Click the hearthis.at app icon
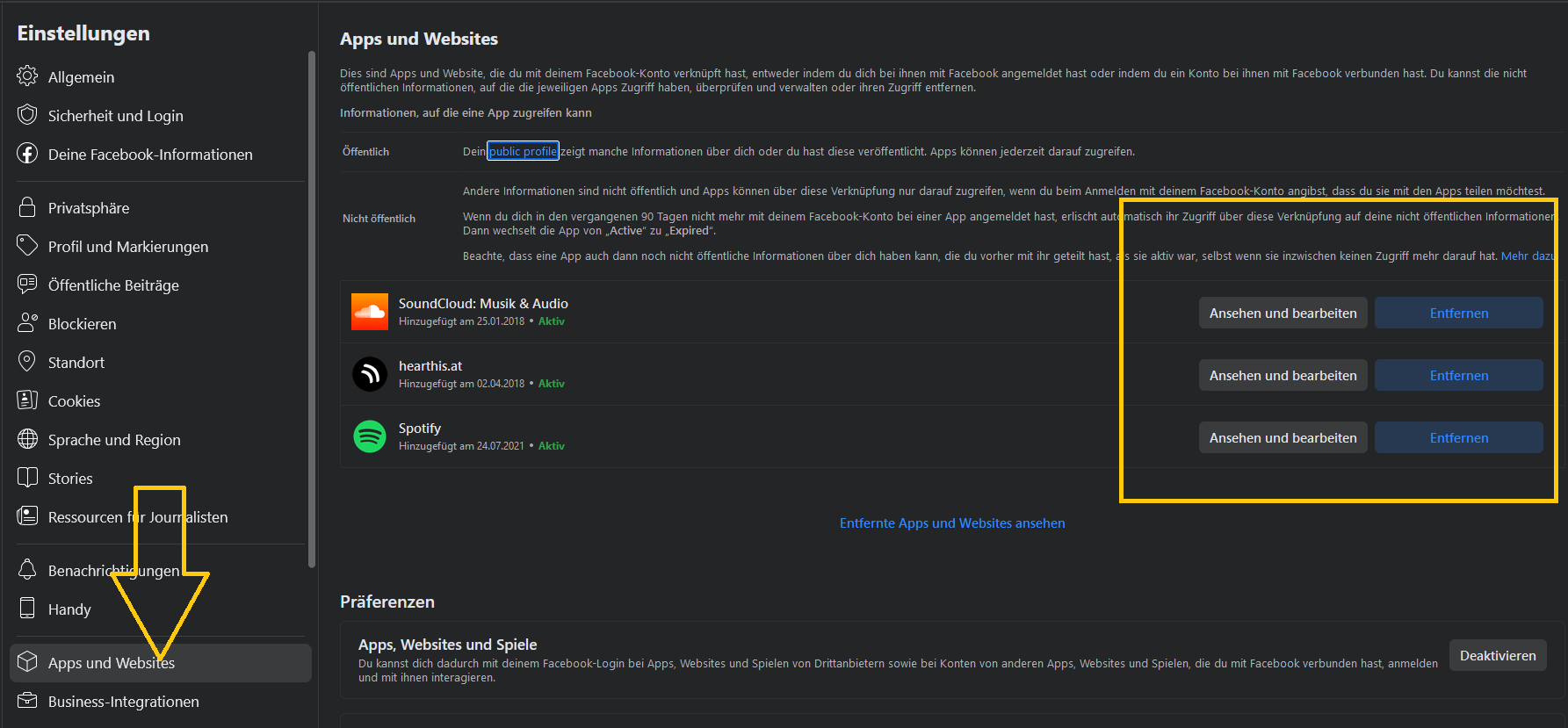Image resolution: width=1568 pixels, height=728 pixels. coord(369,374)
